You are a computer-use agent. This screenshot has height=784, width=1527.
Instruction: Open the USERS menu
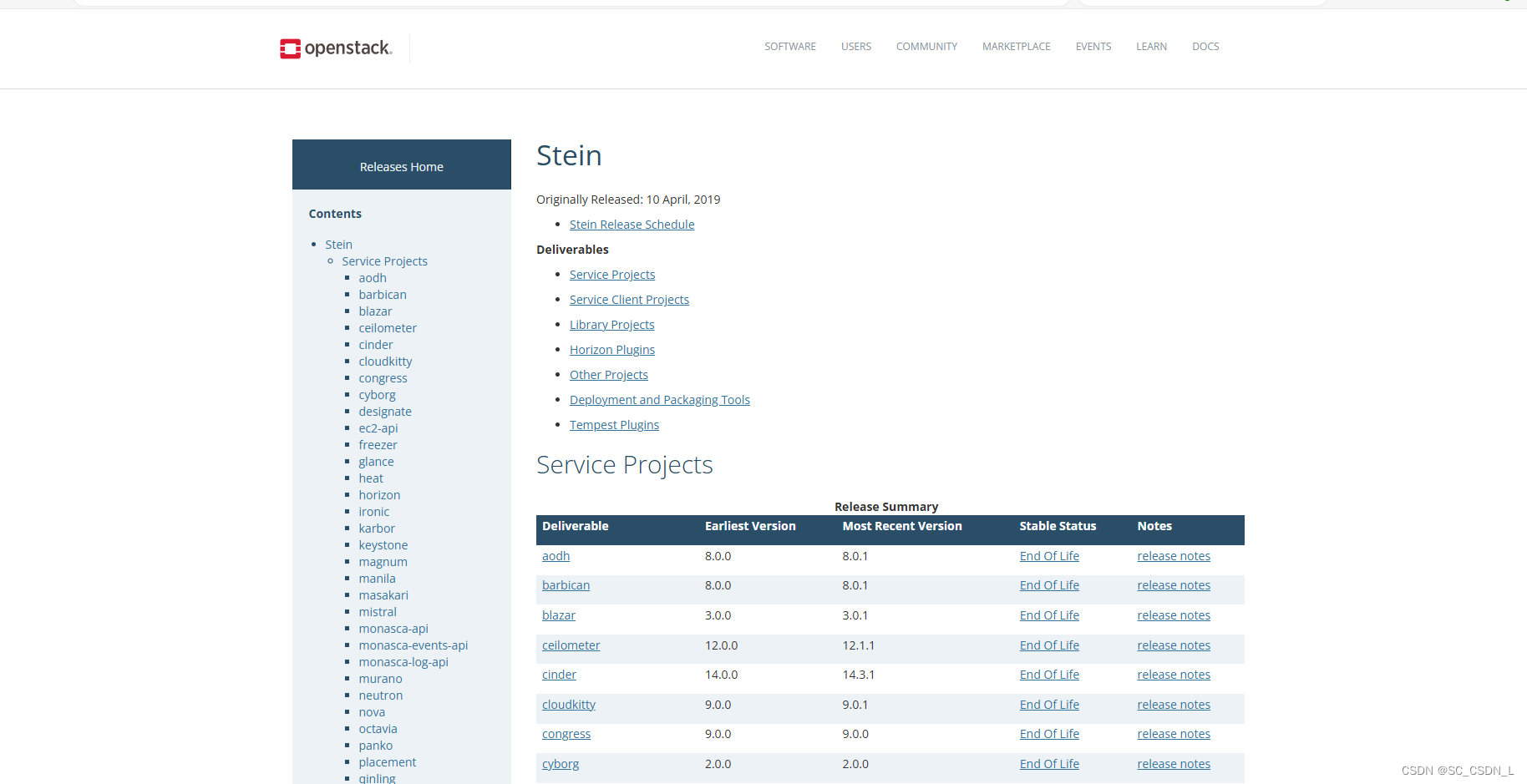[x=856, y=47]
